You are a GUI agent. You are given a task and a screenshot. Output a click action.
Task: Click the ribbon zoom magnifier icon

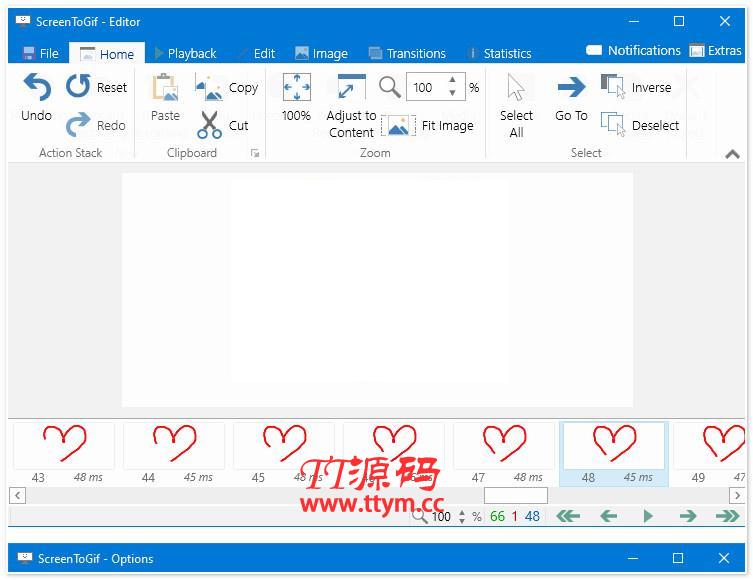389,87
